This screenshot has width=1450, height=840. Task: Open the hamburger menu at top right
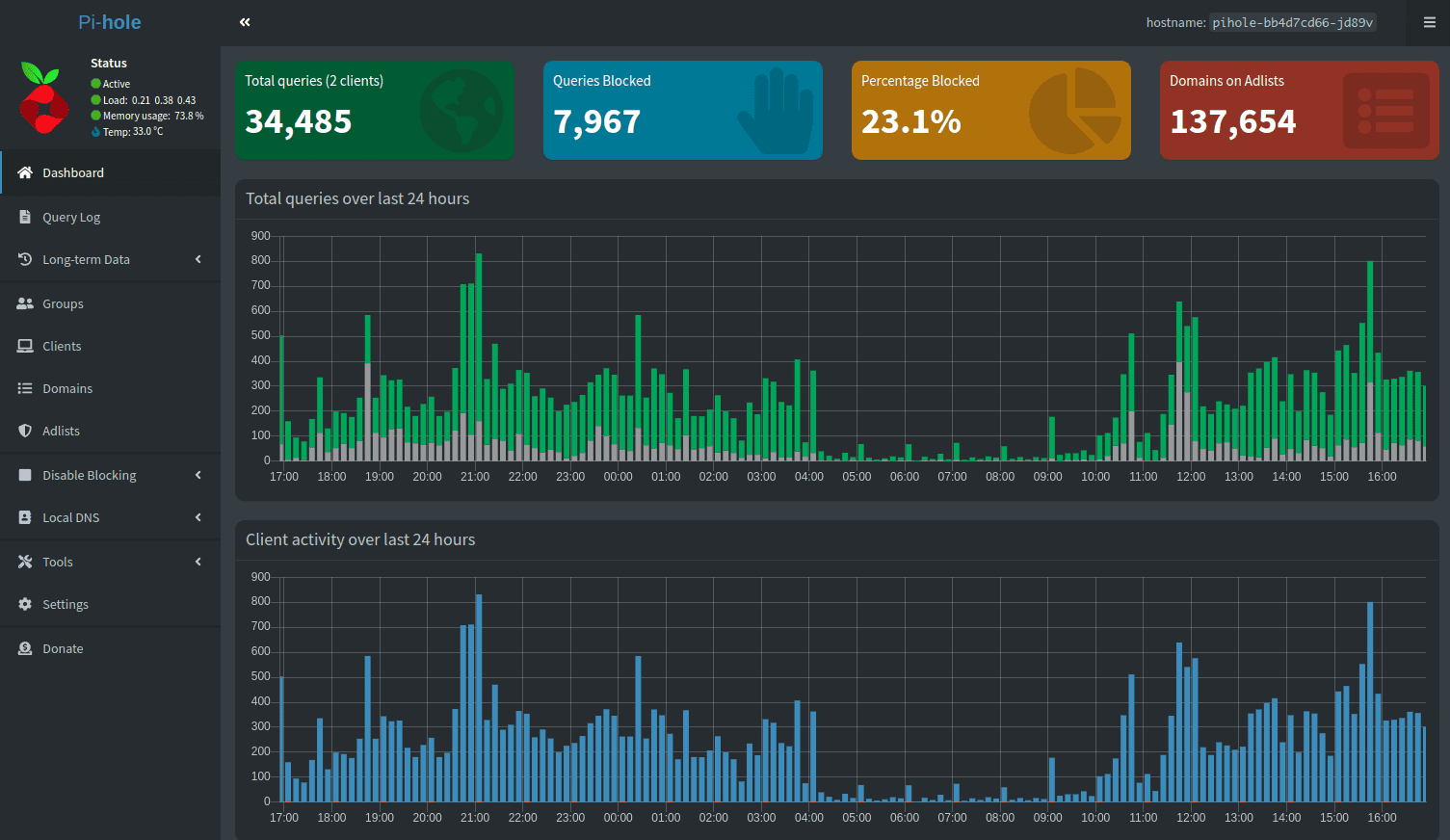(1430, 22)
